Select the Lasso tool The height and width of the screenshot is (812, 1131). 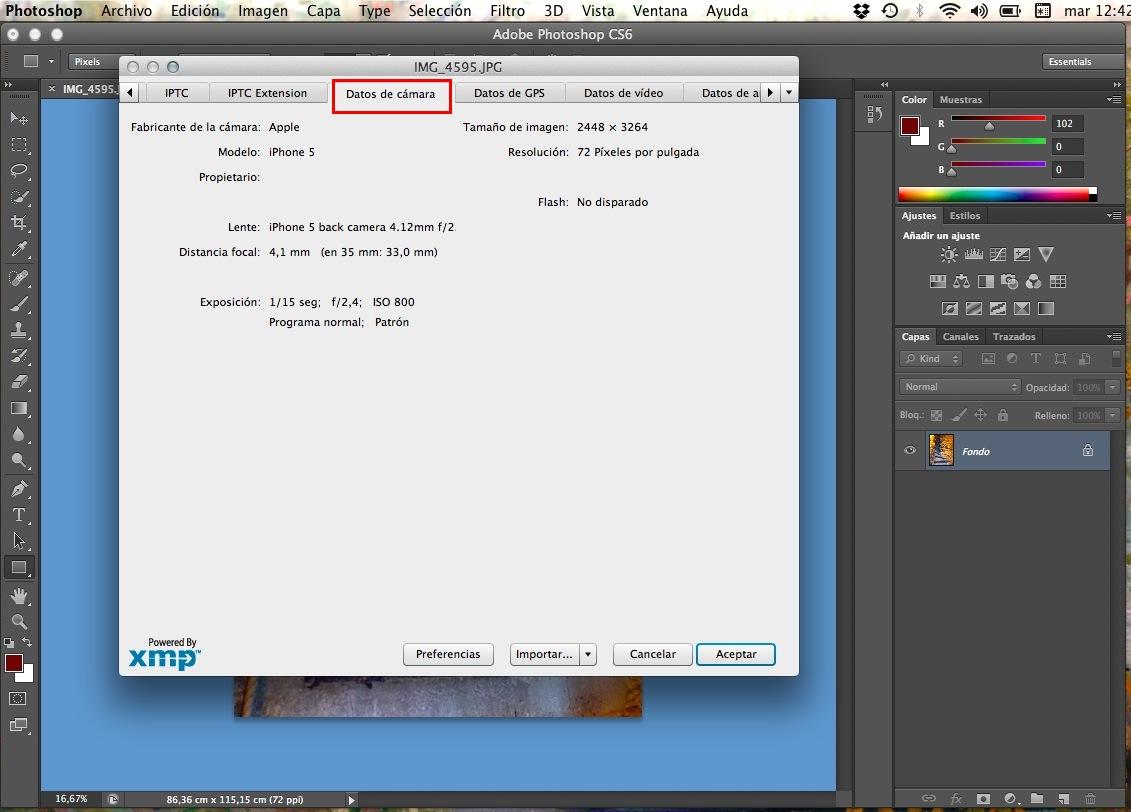[19, 170]
